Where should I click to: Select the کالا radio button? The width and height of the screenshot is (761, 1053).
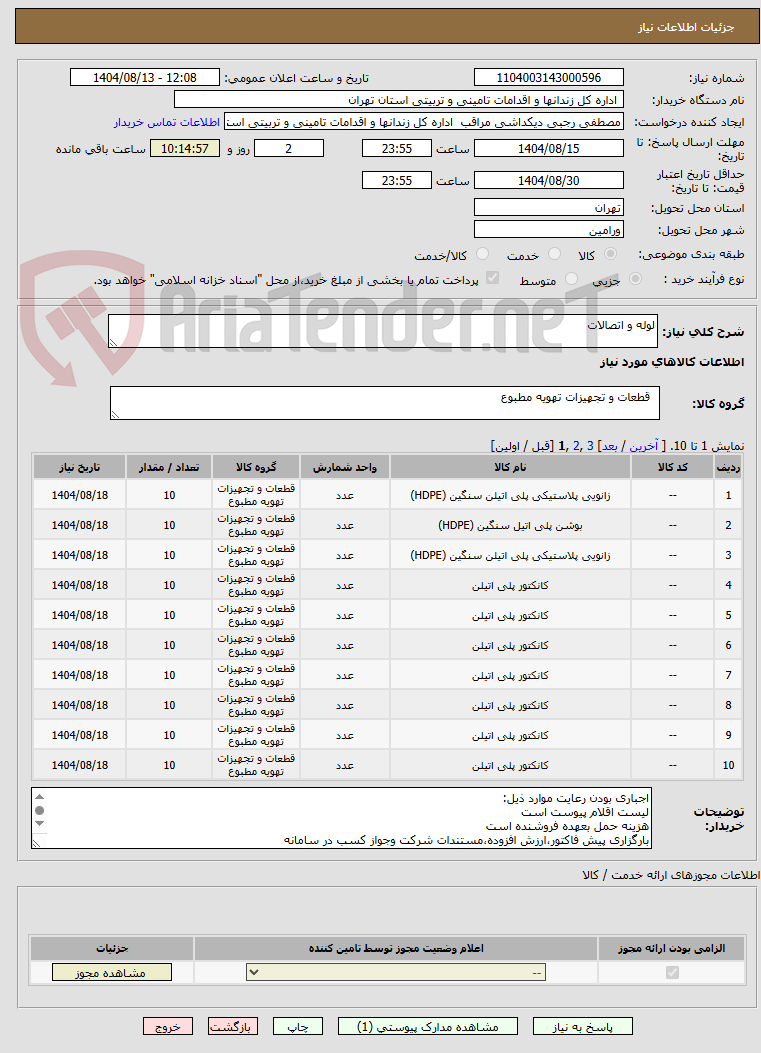click(x=611, y=254)
